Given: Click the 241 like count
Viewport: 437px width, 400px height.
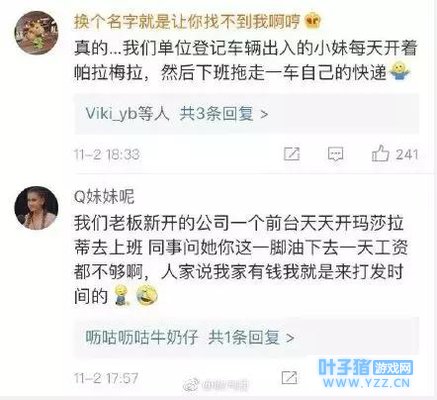Looking at the screenshot, I should [x=407, y=154].
